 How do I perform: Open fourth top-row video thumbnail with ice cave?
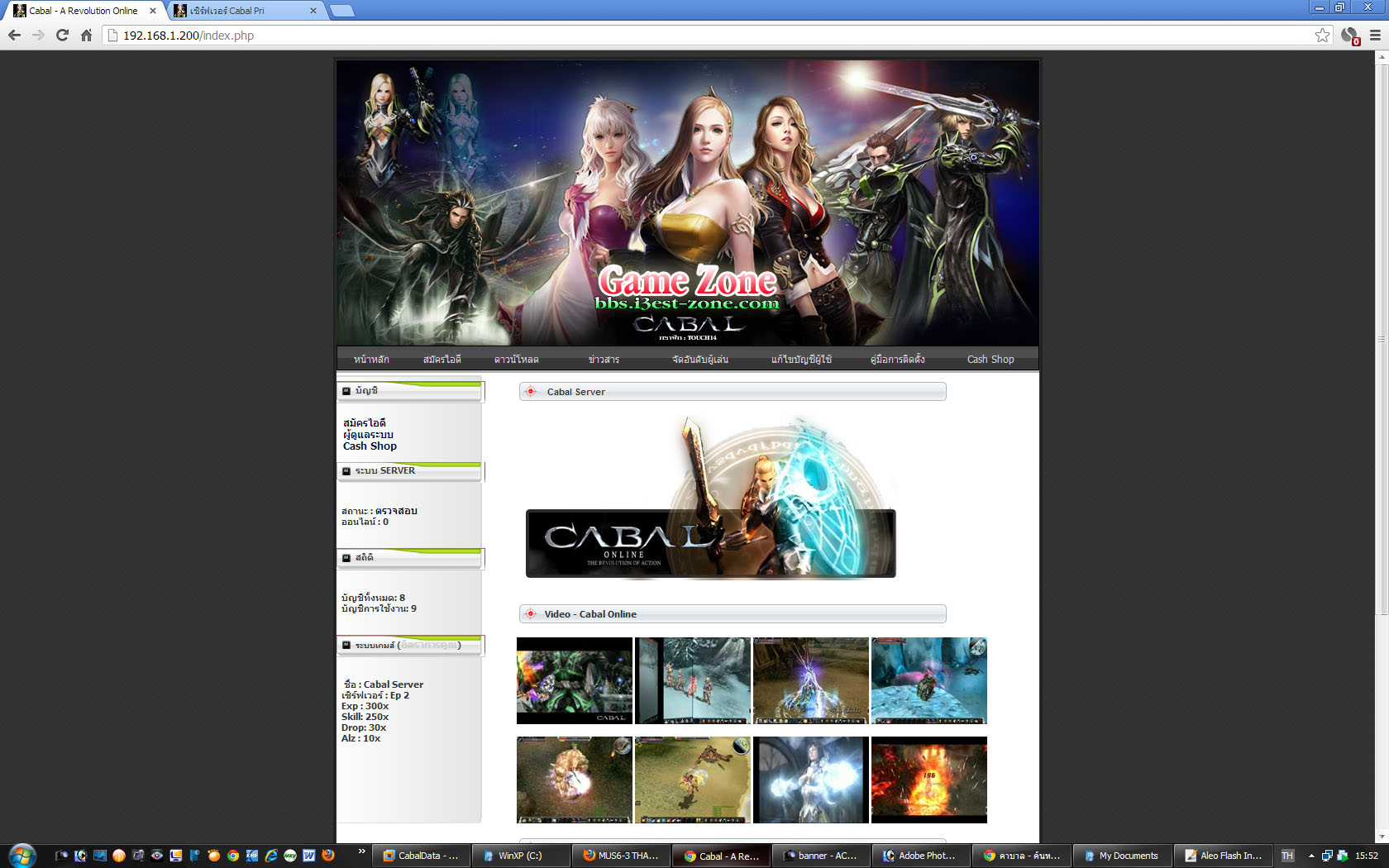coord(929,681)
